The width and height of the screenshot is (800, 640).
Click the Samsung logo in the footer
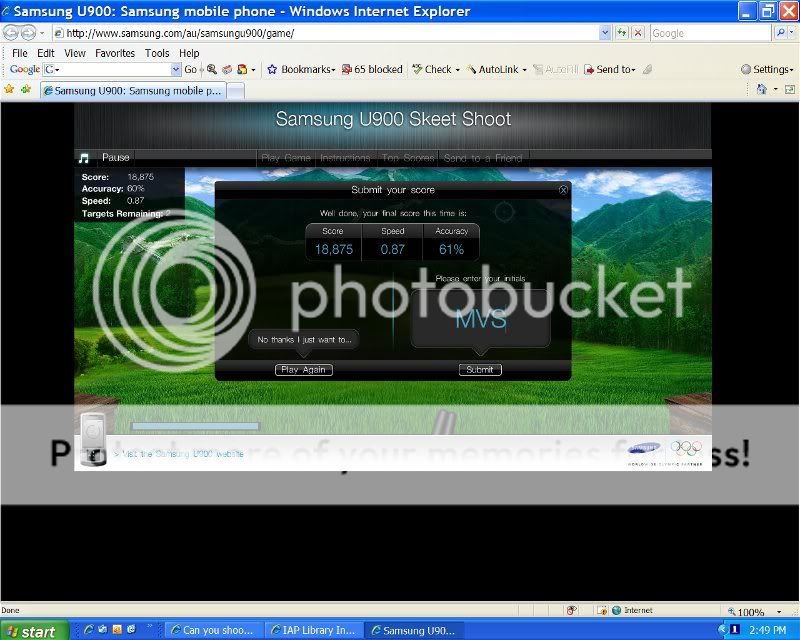[x=644, y=448]
